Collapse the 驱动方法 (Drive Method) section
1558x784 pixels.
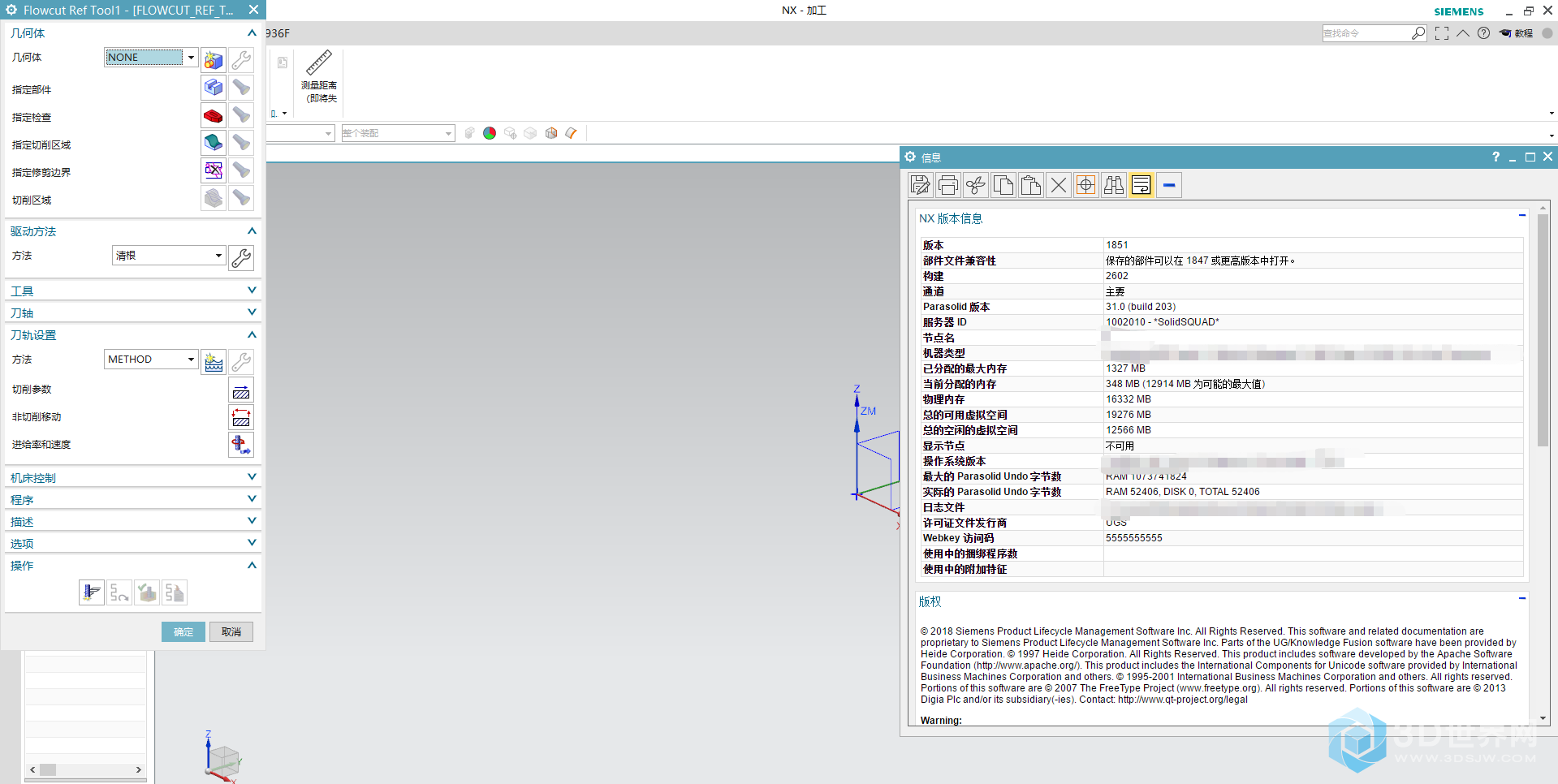252,231
